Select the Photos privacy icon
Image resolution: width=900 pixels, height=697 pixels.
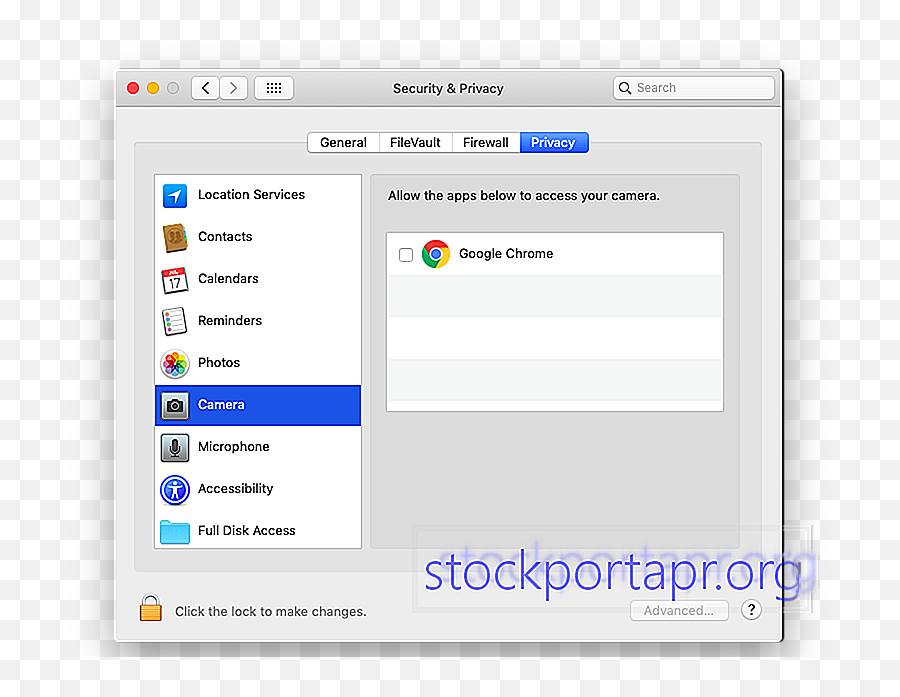click(174, 363)
